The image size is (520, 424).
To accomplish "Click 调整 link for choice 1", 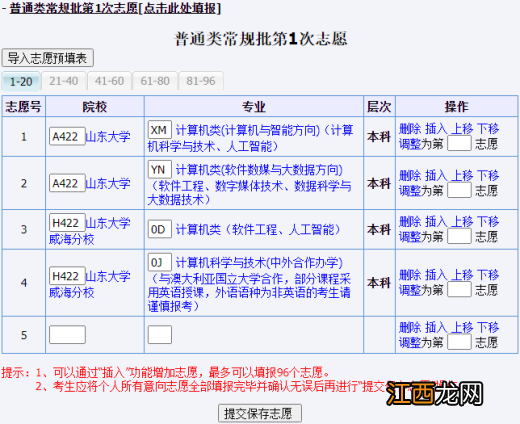I will coord(410,144).
